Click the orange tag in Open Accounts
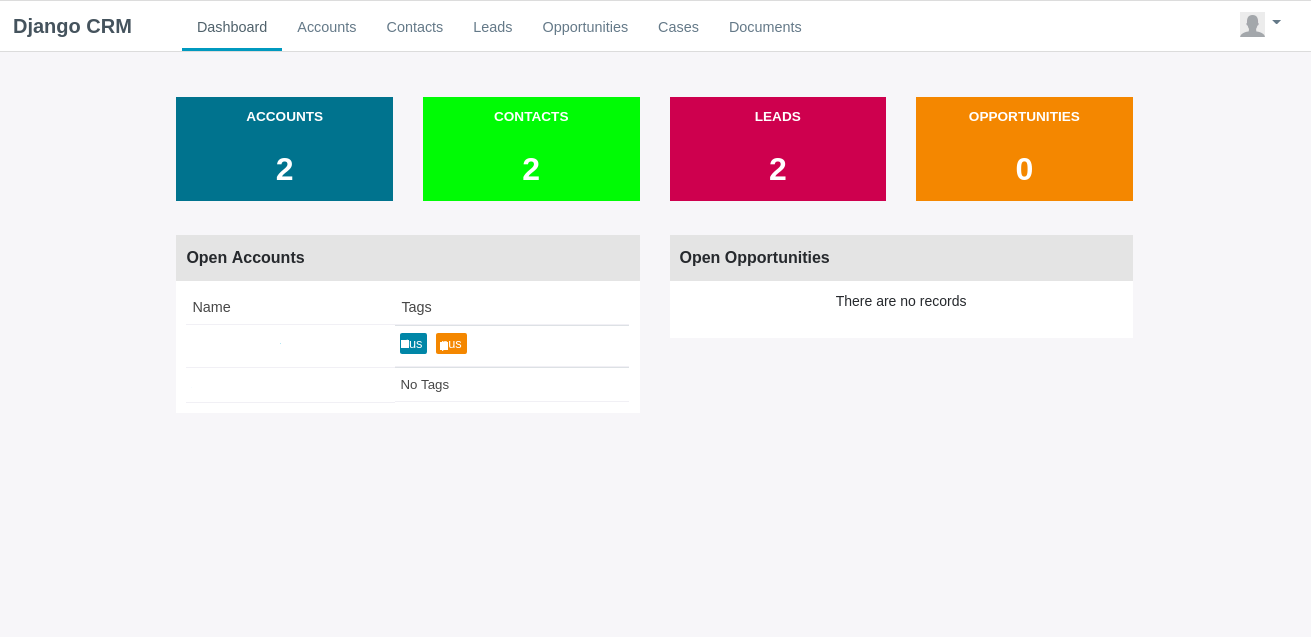 click(451, 344)
